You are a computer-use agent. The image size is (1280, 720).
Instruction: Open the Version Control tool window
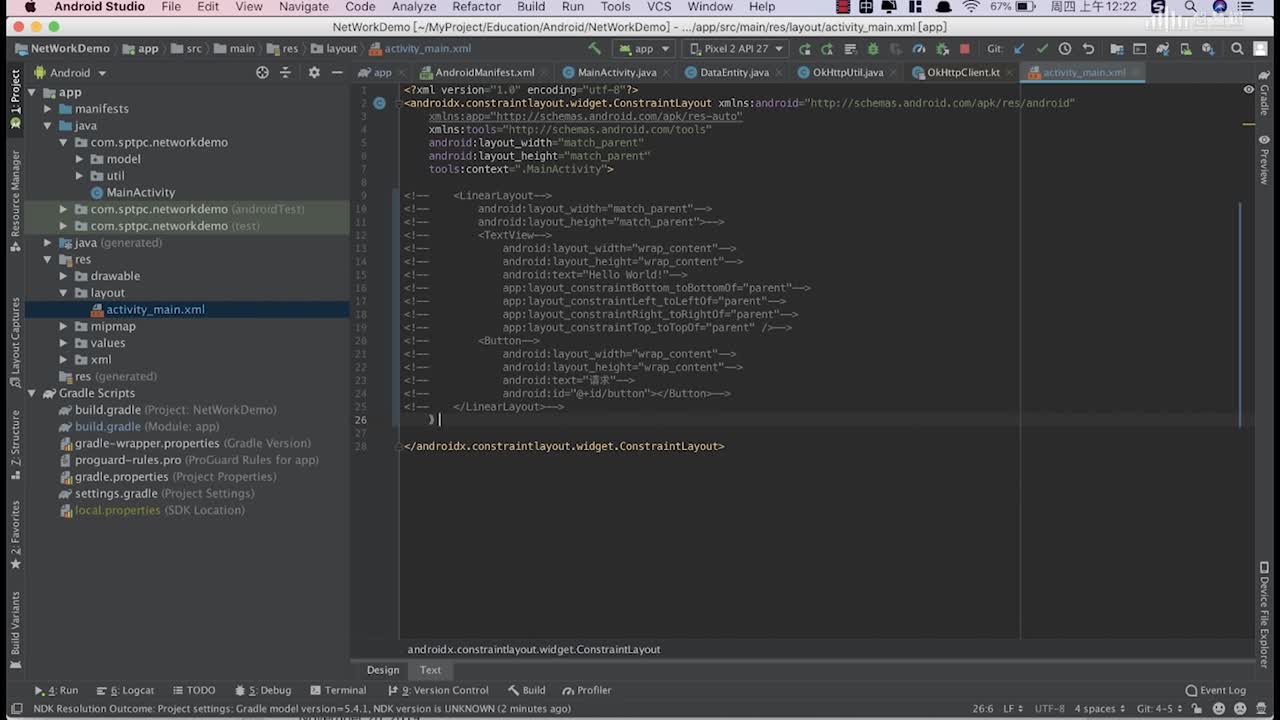(x=438, y=690)
